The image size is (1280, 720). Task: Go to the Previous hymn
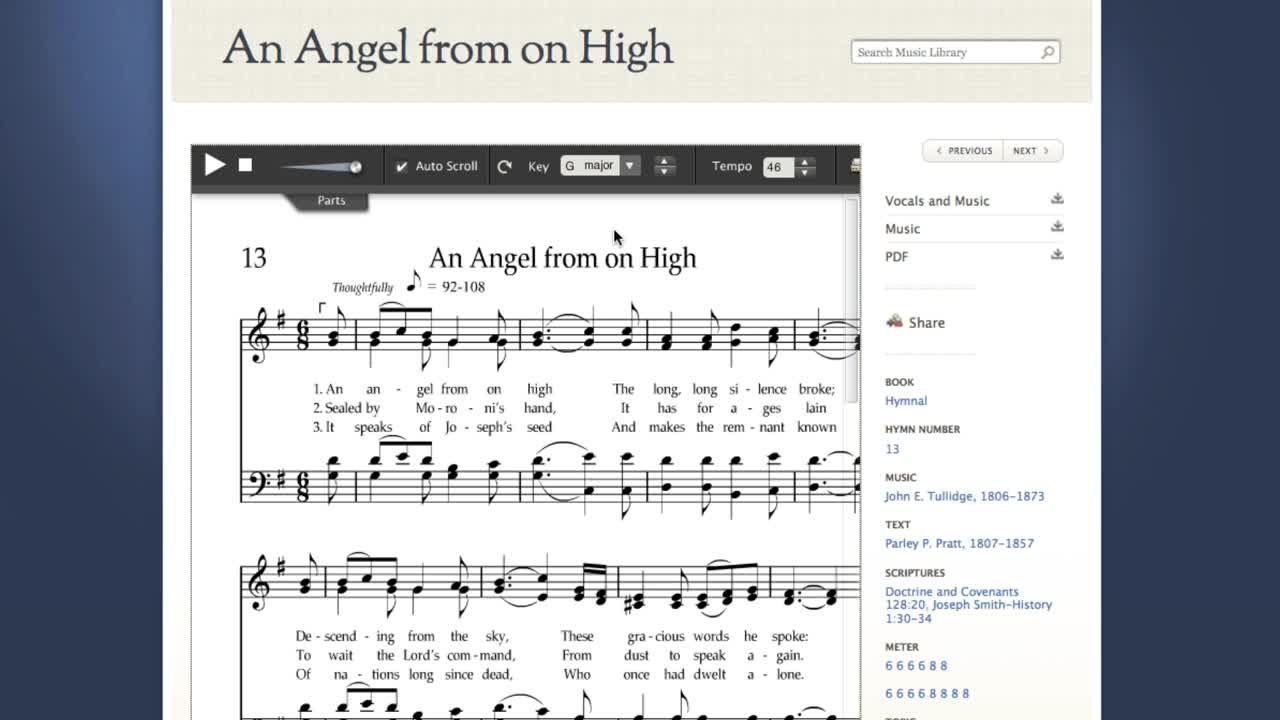coord(963,151)
